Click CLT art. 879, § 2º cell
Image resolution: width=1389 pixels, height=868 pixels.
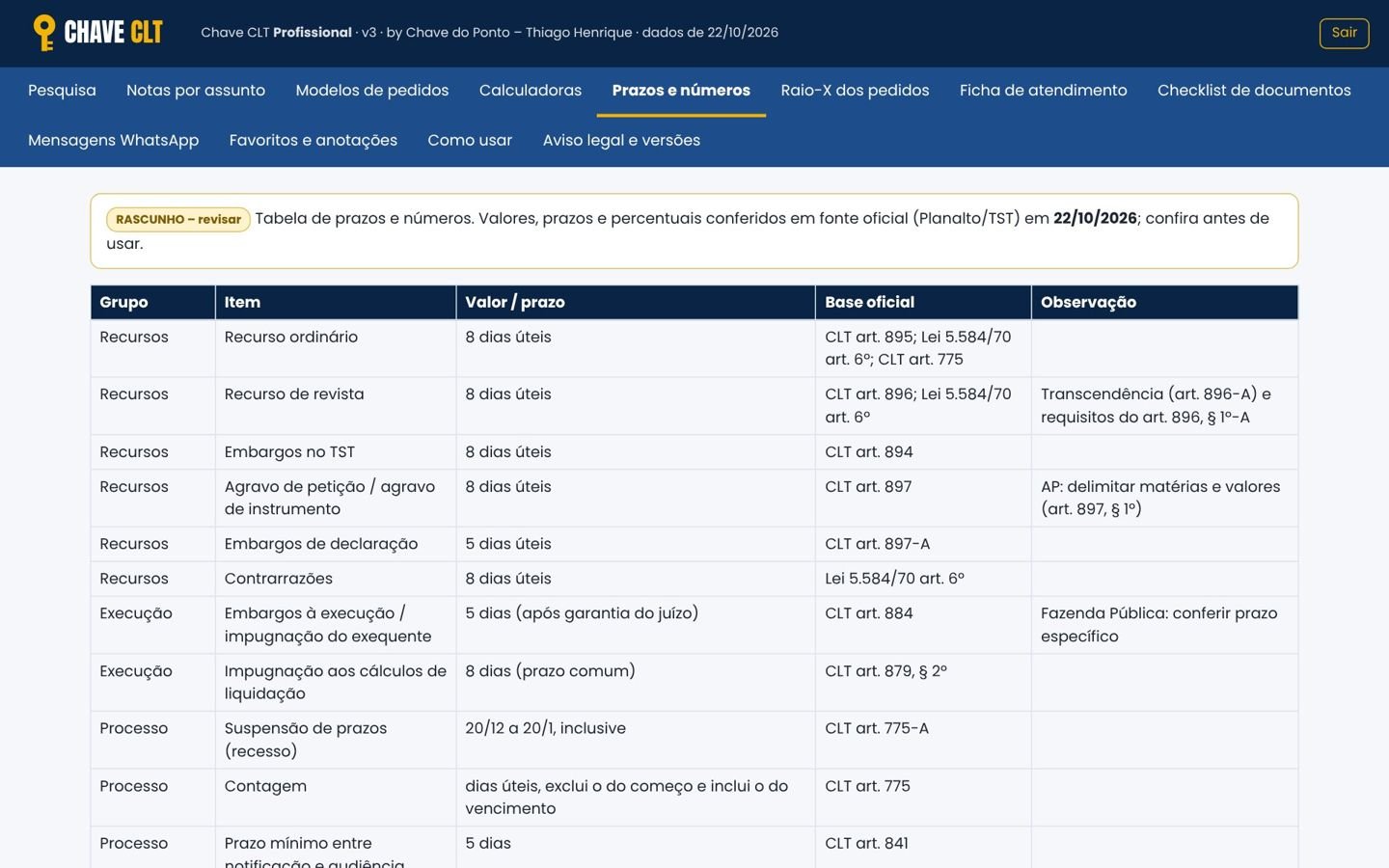pos(923,682)
